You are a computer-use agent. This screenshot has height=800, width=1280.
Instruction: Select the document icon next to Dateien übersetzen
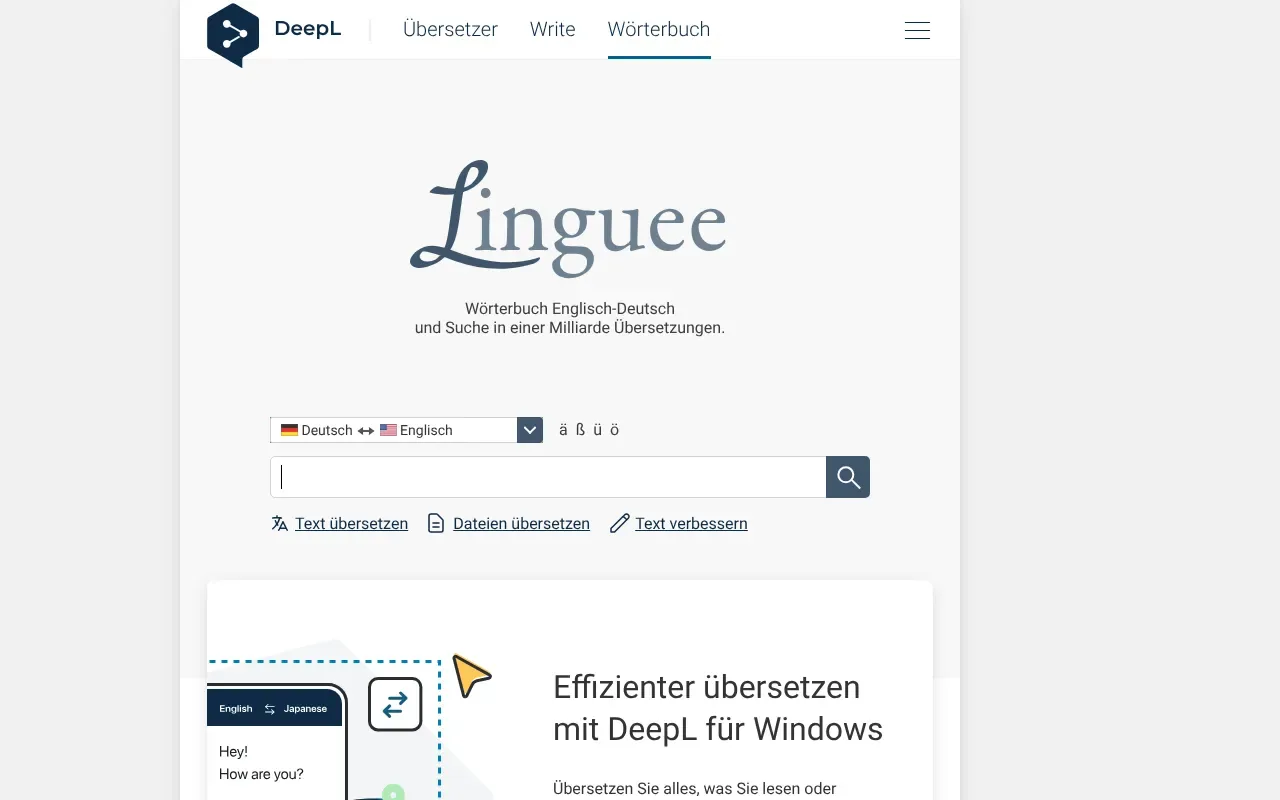436,523
